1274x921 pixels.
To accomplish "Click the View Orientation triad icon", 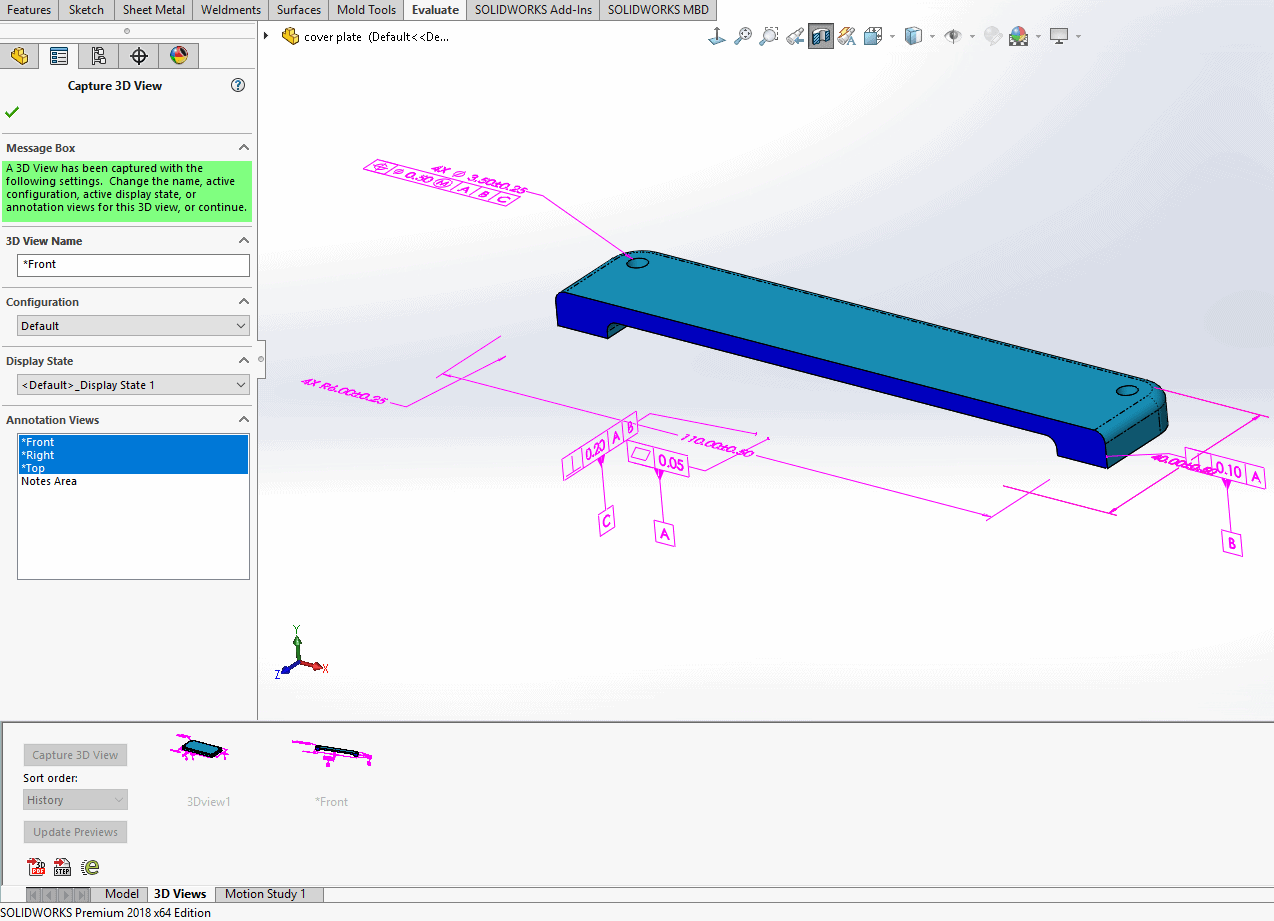I will pos(717,37).
